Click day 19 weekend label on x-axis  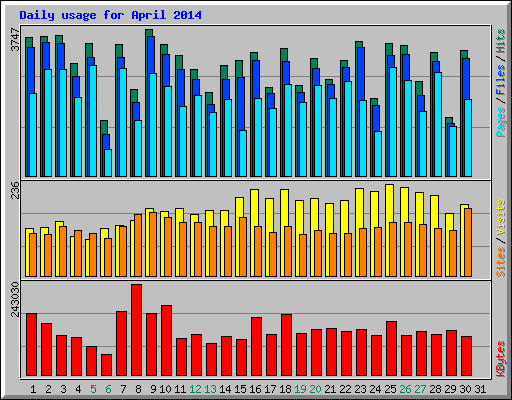point(300,389)
